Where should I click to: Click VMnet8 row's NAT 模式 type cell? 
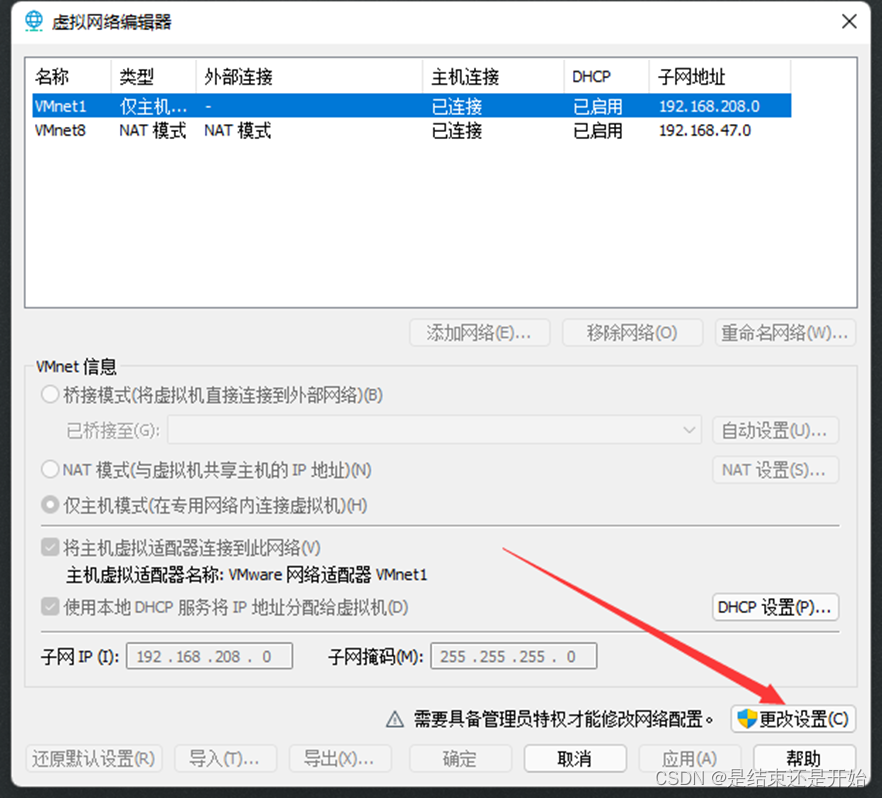[152, 130]
